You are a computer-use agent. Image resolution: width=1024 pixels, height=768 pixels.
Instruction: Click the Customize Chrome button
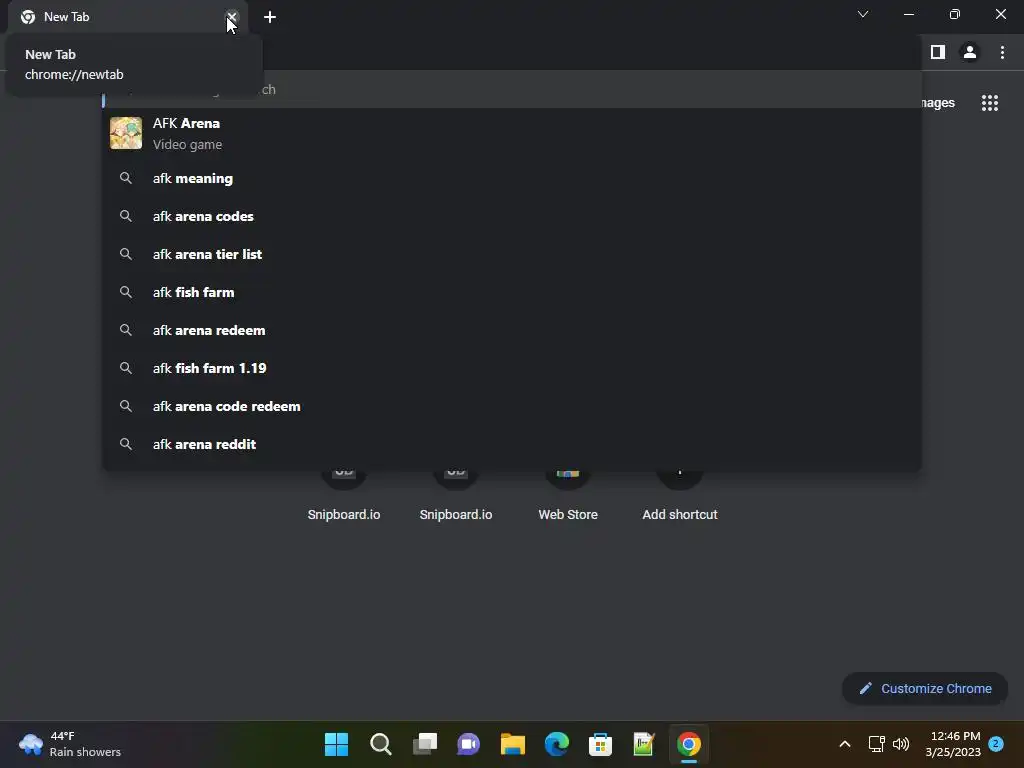(925, 688)
